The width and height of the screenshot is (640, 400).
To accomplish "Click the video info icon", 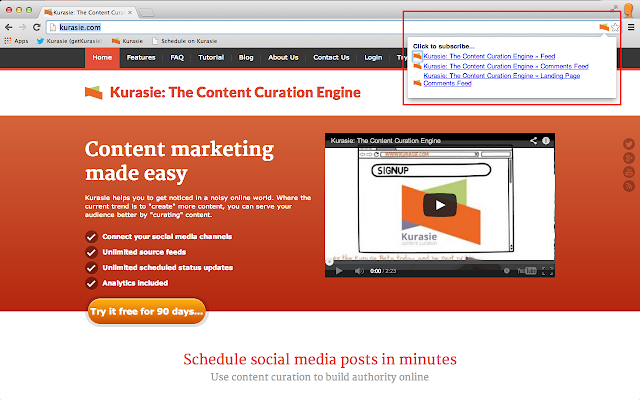I will (546, 140).
